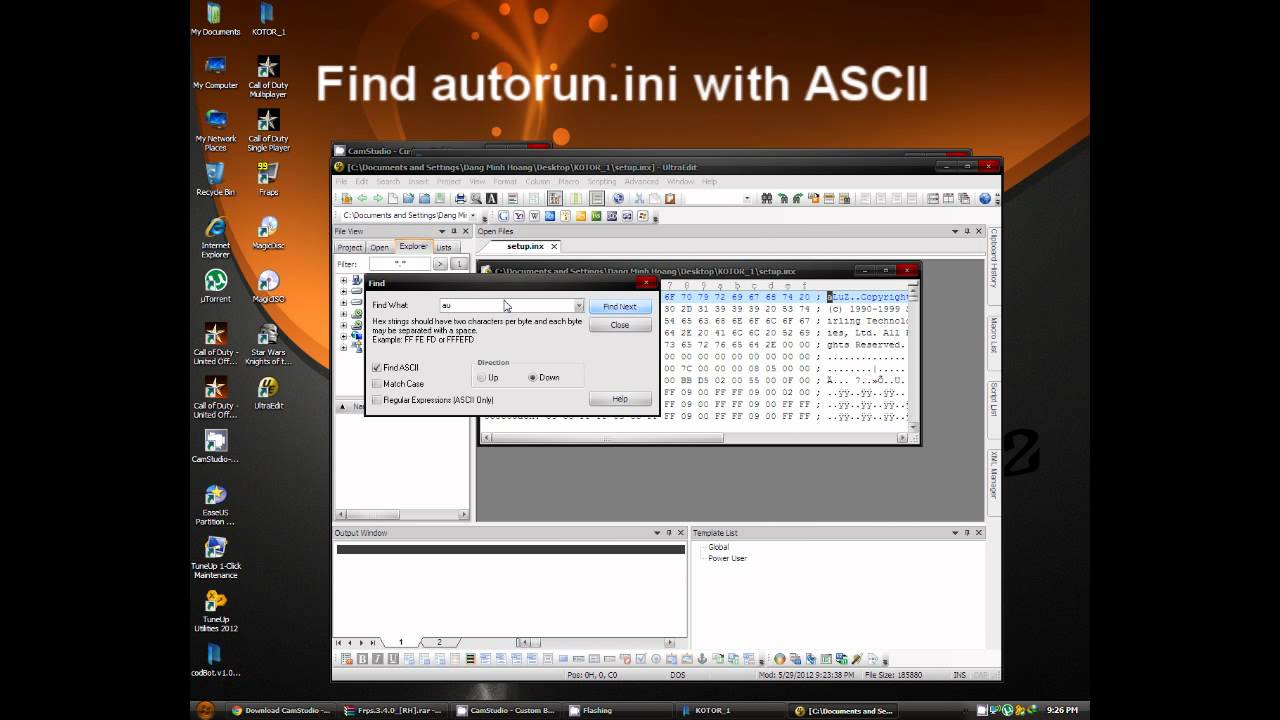This screenshot has height=720, width=1280.
Task: Click the Cut scissors toolbar icon
Action: pos(640,198)
